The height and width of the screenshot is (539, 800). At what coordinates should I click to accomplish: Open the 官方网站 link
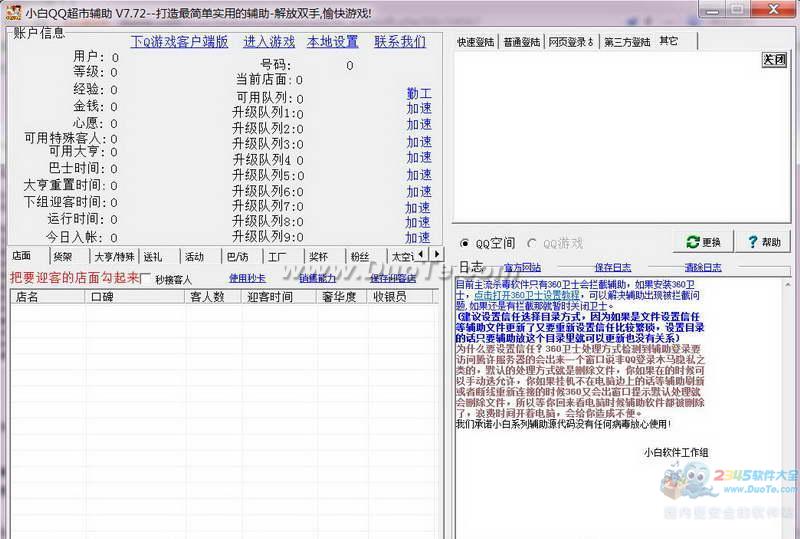point(522,267)
